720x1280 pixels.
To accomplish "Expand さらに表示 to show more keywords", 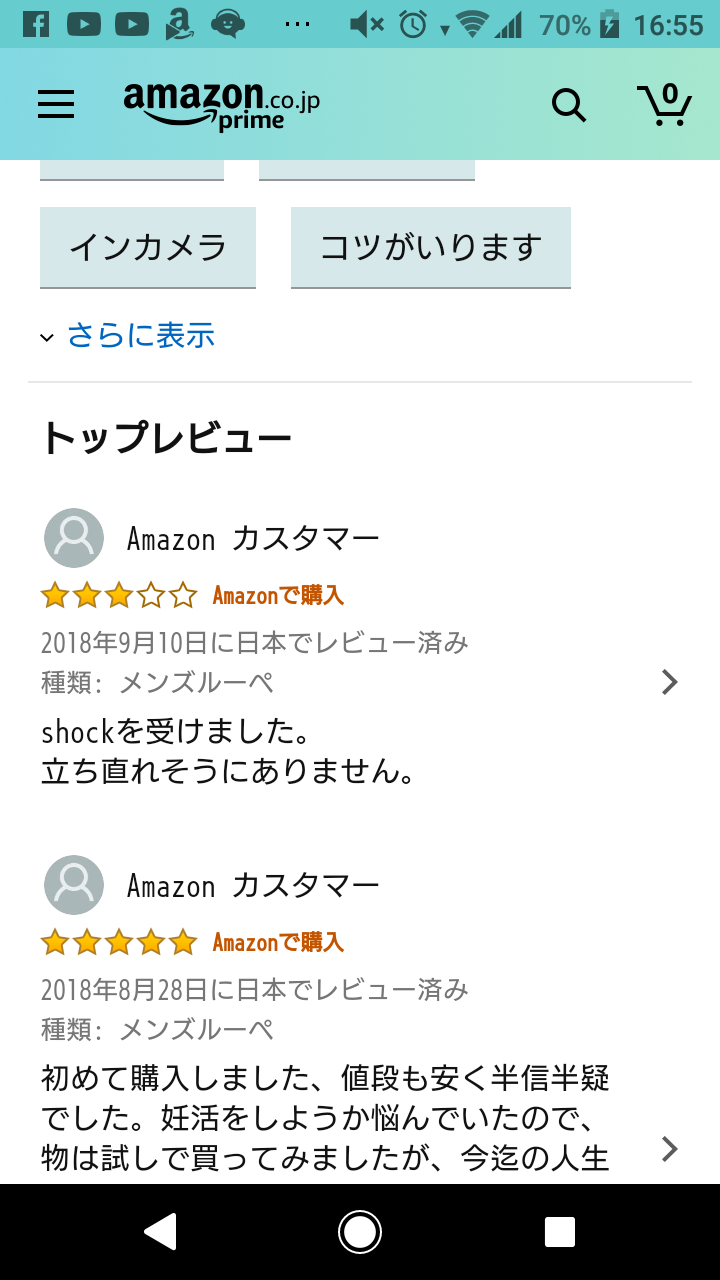I will pos(127,335).
